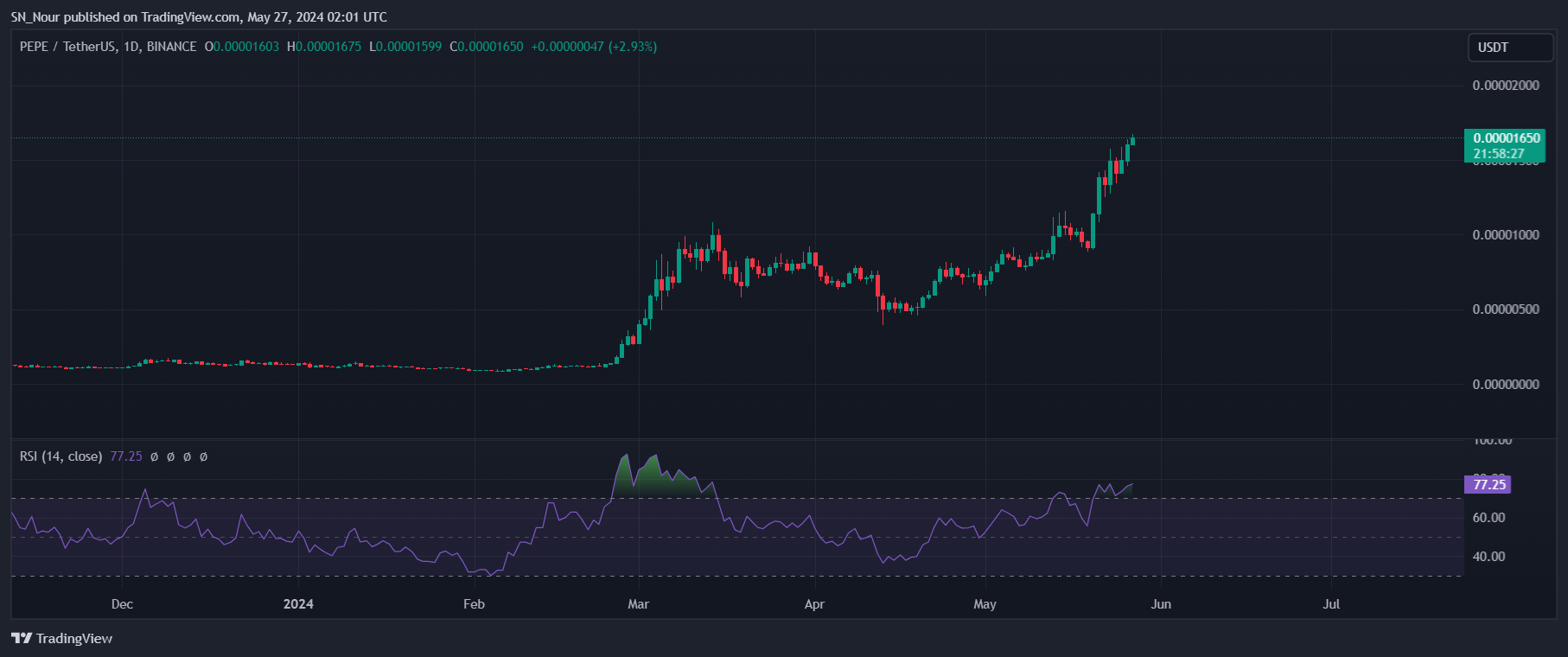Click the Mar label on time axis
Viewport: 1568px width, 657px height.
pyautogui.click(x=638, y=604)
